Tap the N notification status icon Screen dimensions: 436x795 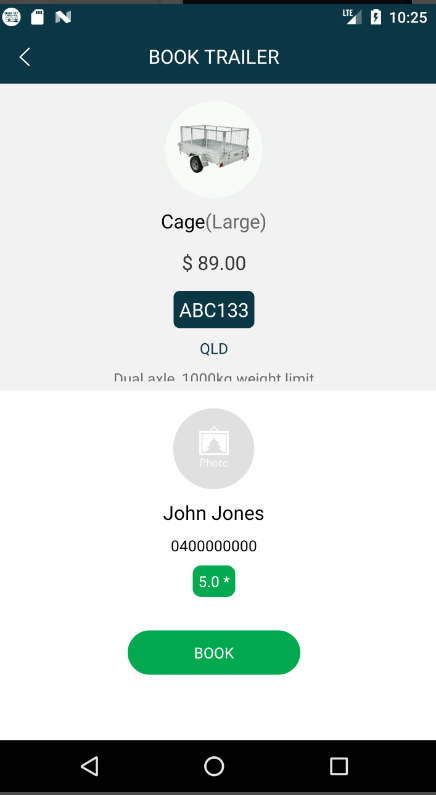click(x=63, y=17)
